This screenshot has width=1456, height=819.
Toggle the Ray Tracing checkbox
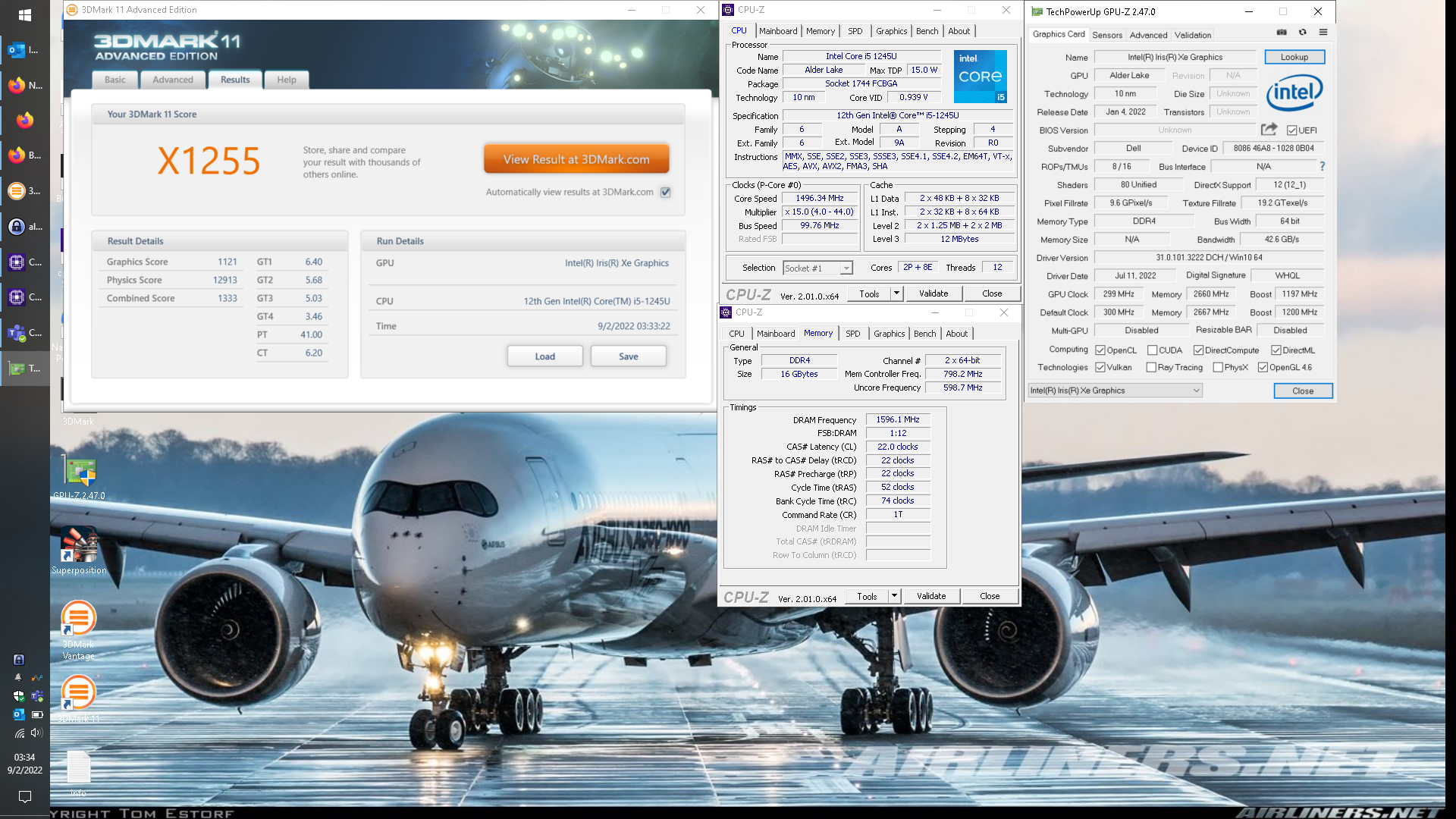[1151, 368]
